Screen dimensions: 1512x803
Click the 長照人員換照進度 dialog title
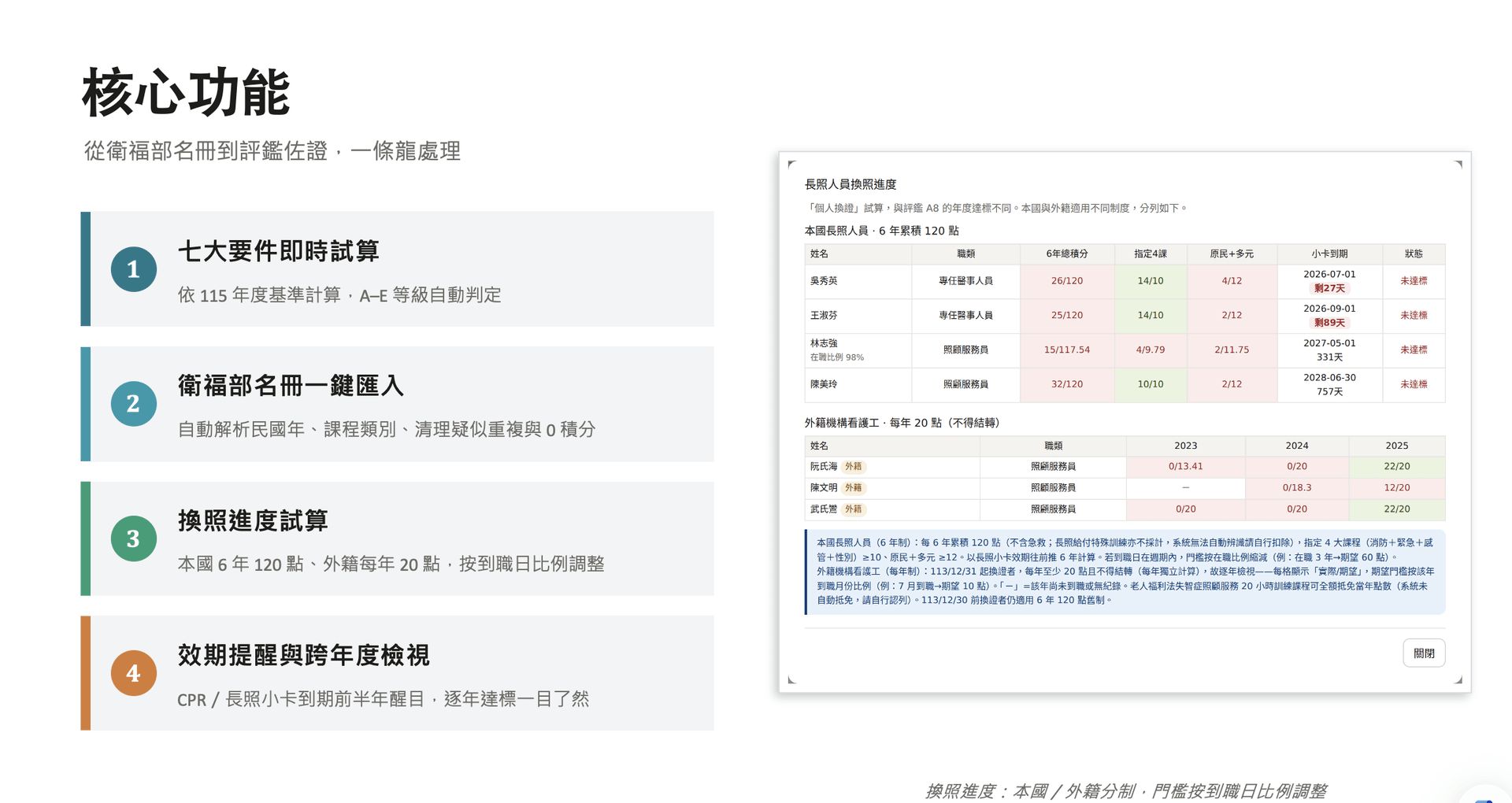coord(850,184)
